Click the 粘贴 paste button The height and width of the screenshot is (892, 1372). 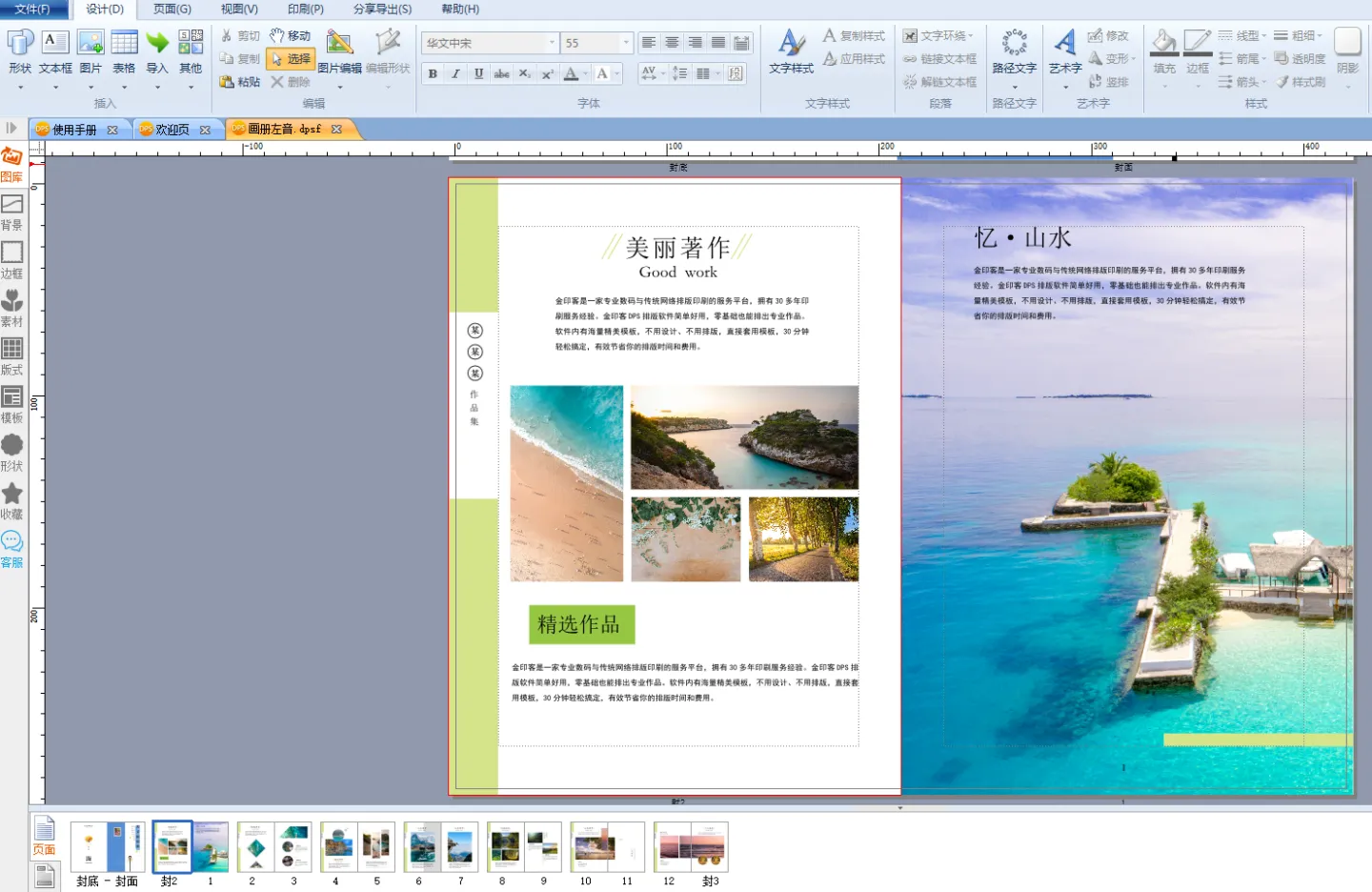pyautogui.click(x=240, y=82)
